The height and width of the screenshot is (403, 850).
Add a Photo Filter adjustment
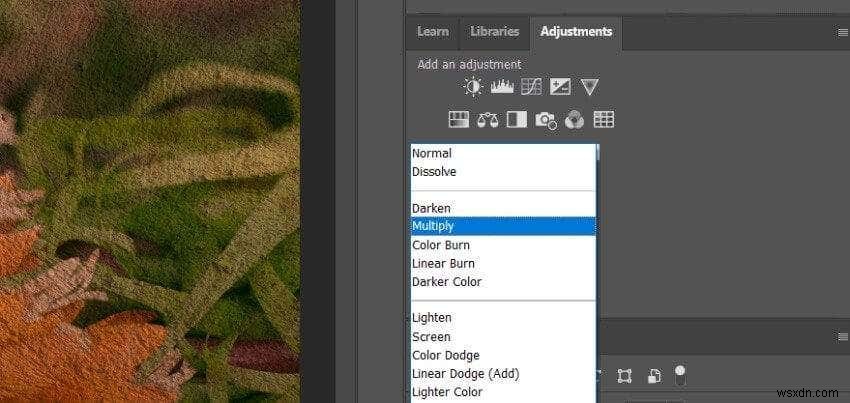pyautogui.click(x=545, y=120)
